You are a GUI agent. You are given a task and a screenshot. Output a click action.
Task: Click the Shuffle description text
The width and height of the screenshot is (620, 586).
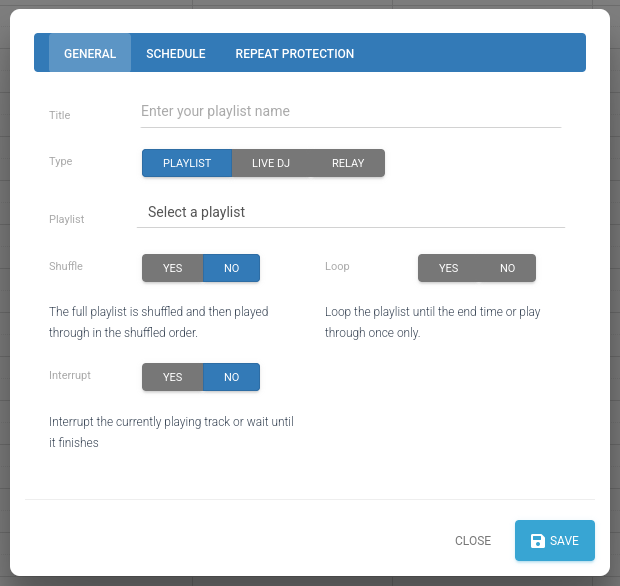159,322
